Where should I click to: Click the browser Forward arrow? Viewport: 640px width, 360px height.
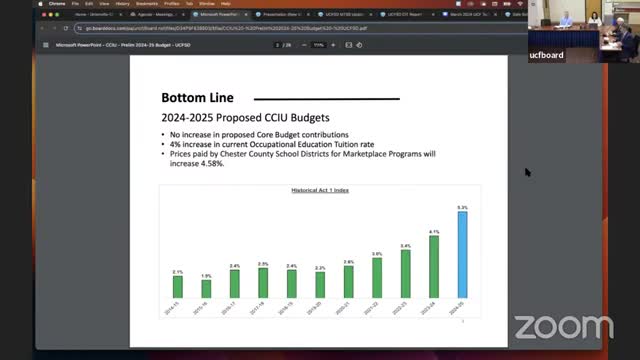tap(54, 28)
